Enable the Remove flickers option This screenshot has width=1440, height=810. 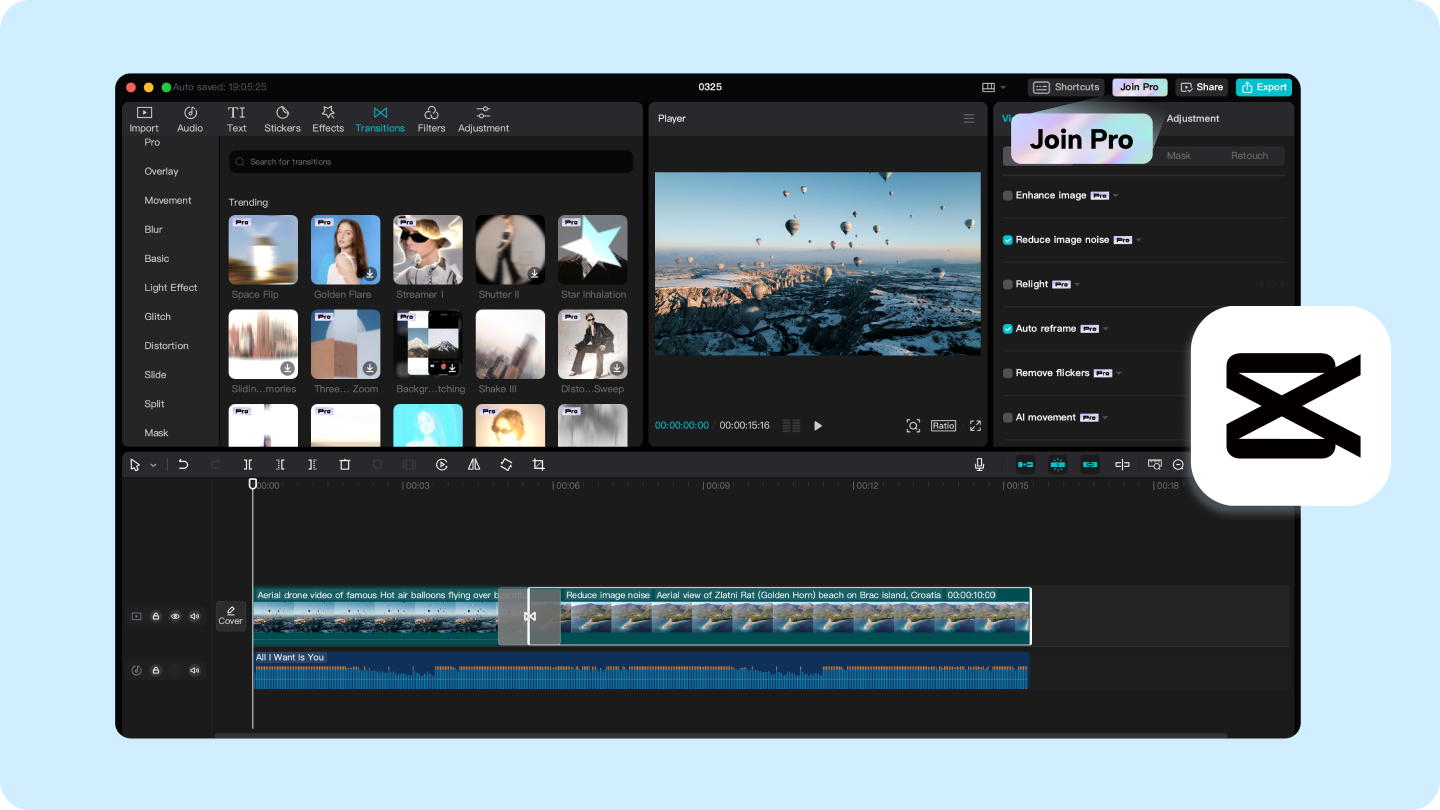(x=1007, y=372)
